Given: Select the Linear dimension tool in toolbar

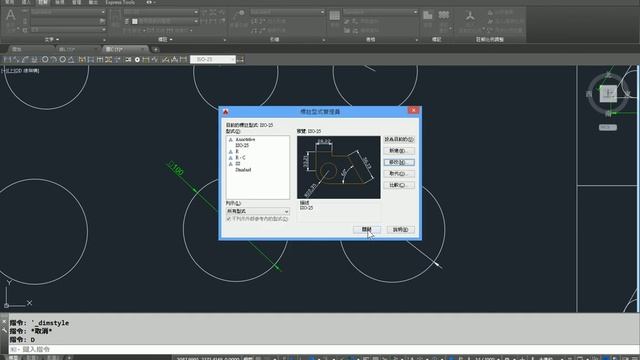Looking at the screenshot, I should 7,60.
